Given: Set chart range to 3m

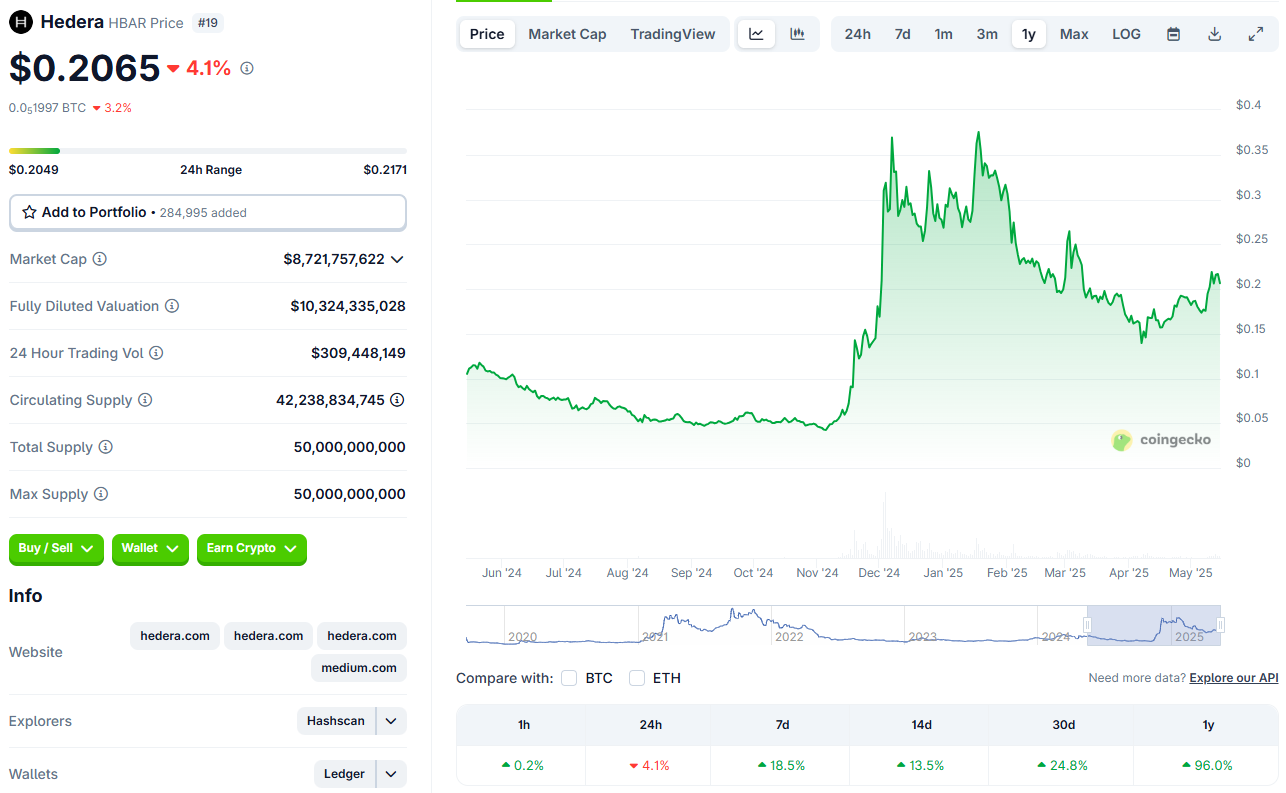Looking at the screenshot, I should coord(987,34).
